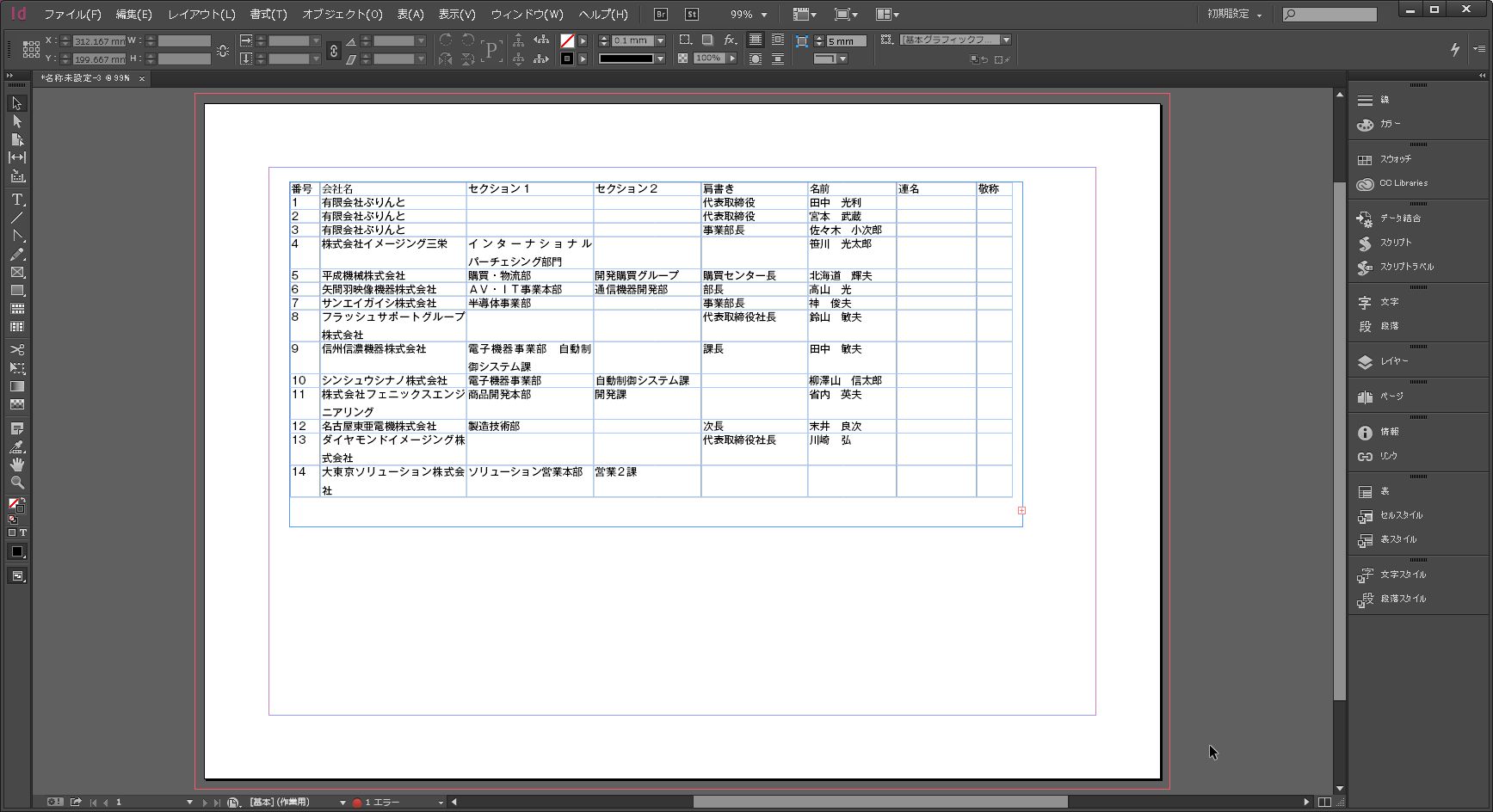Enable wrap around object shape

[x=755, y=58]
